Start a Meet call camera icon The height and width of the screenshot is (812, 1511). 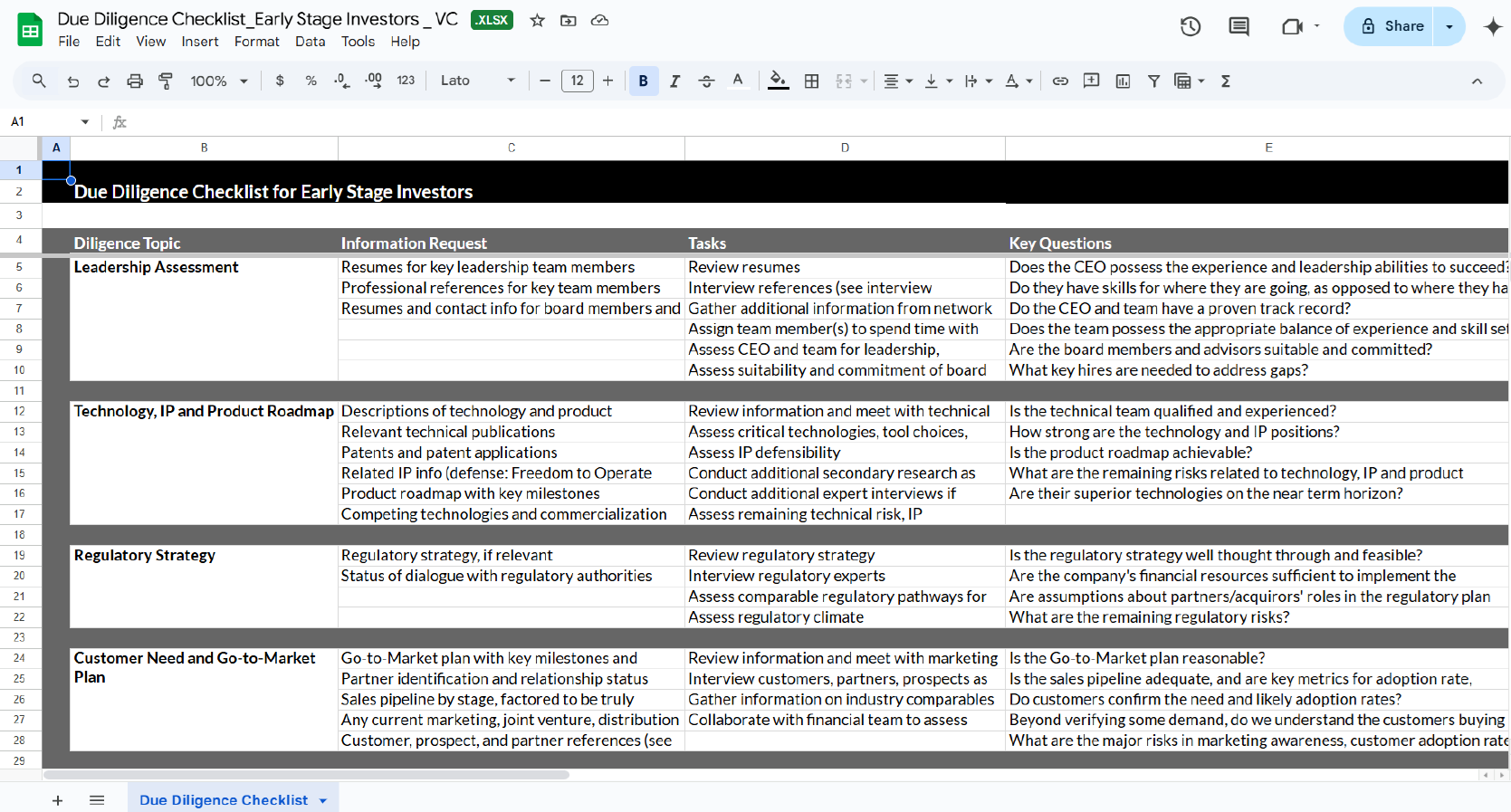(1292, 26)
